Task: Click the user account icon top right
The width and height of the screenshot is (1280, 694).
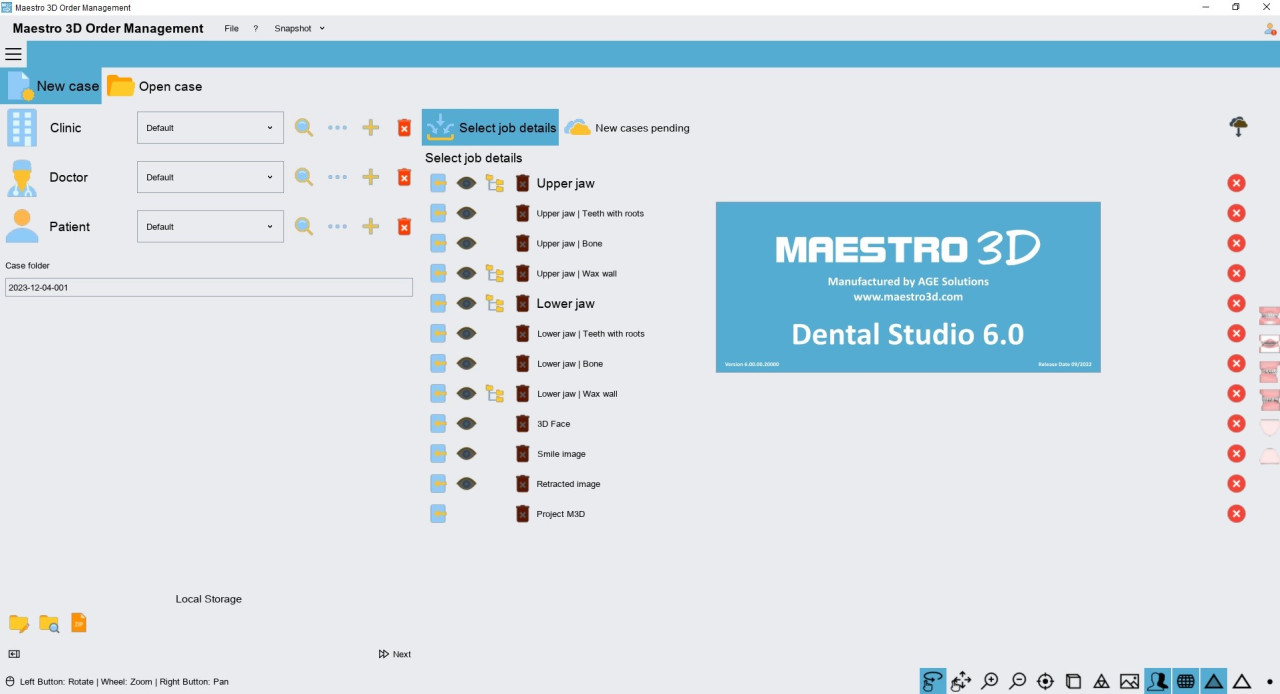Action: (x=1270, y=29)
